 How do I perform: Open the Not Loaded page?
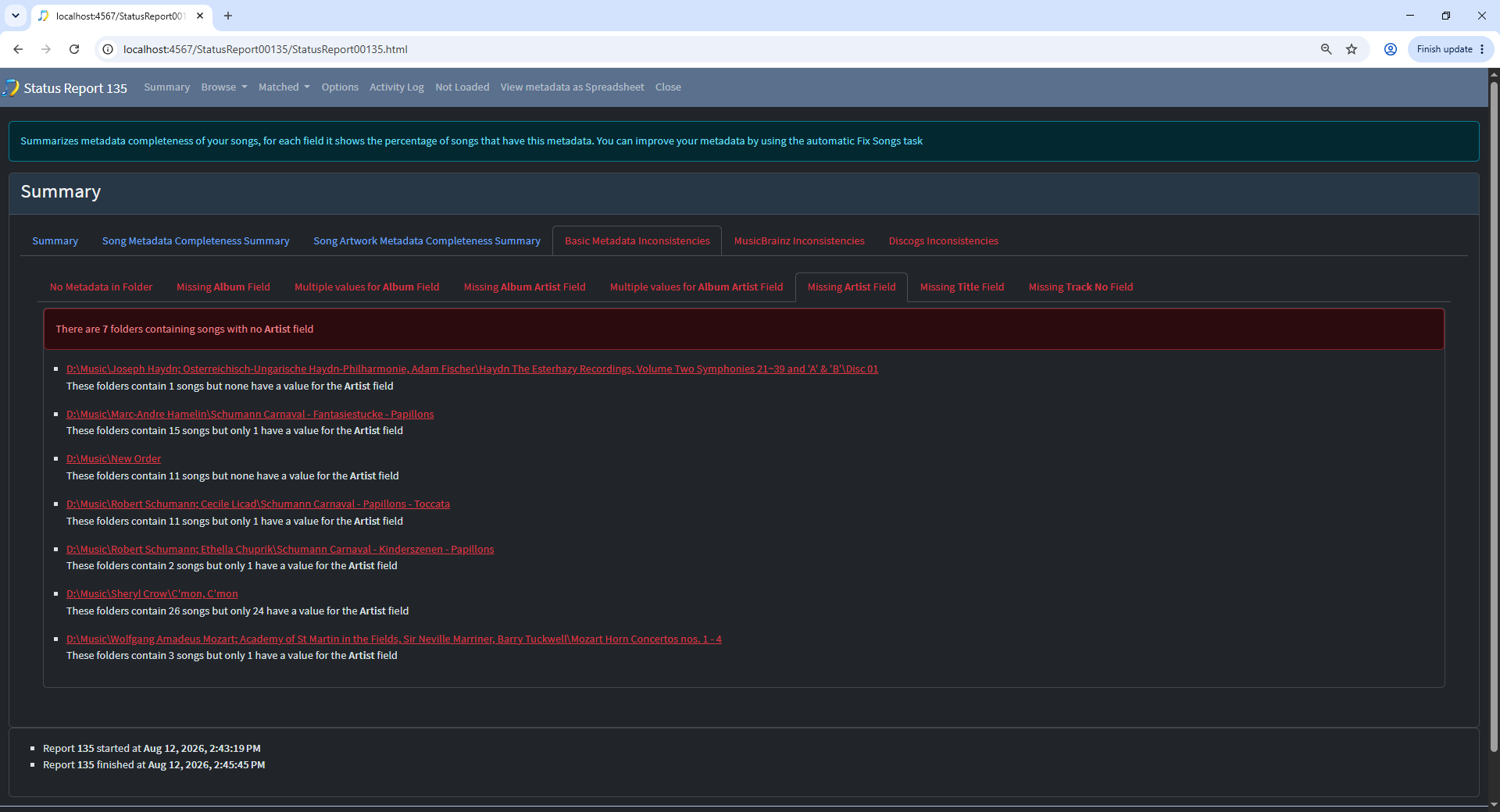coord(462,87)
